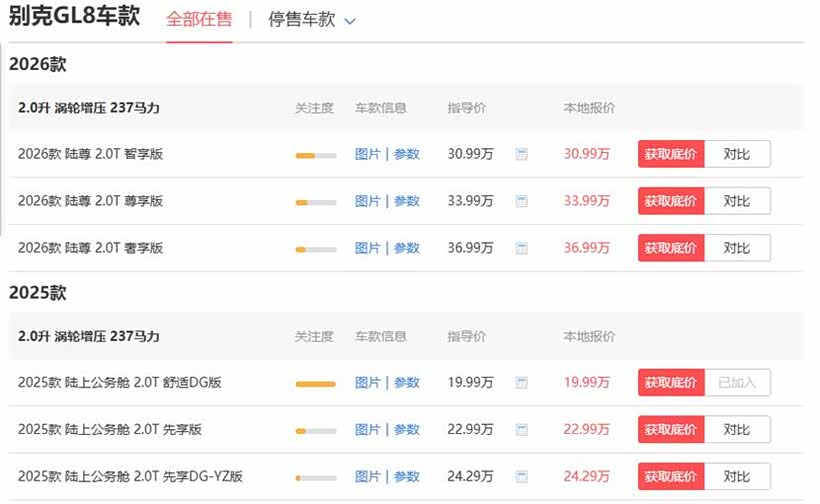This screenshot has width=820, height=504.
Task: Open 参数 link for 2025款 先享版
Action: point(407,430)
